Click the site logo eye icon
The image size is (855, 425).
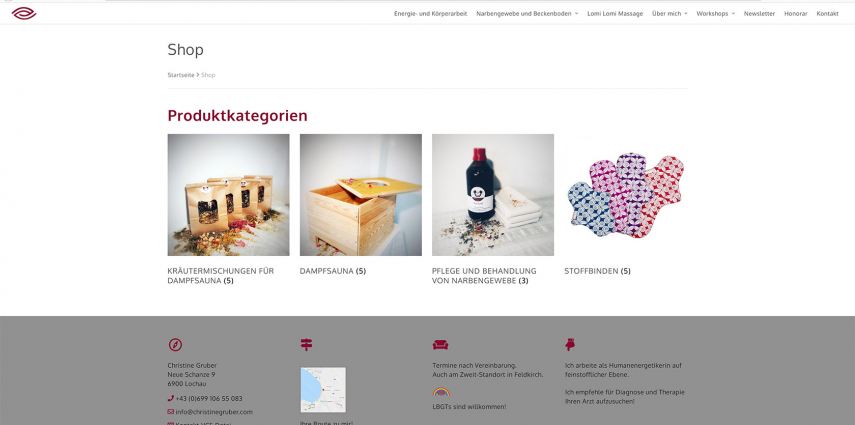(x=24, y=13)
